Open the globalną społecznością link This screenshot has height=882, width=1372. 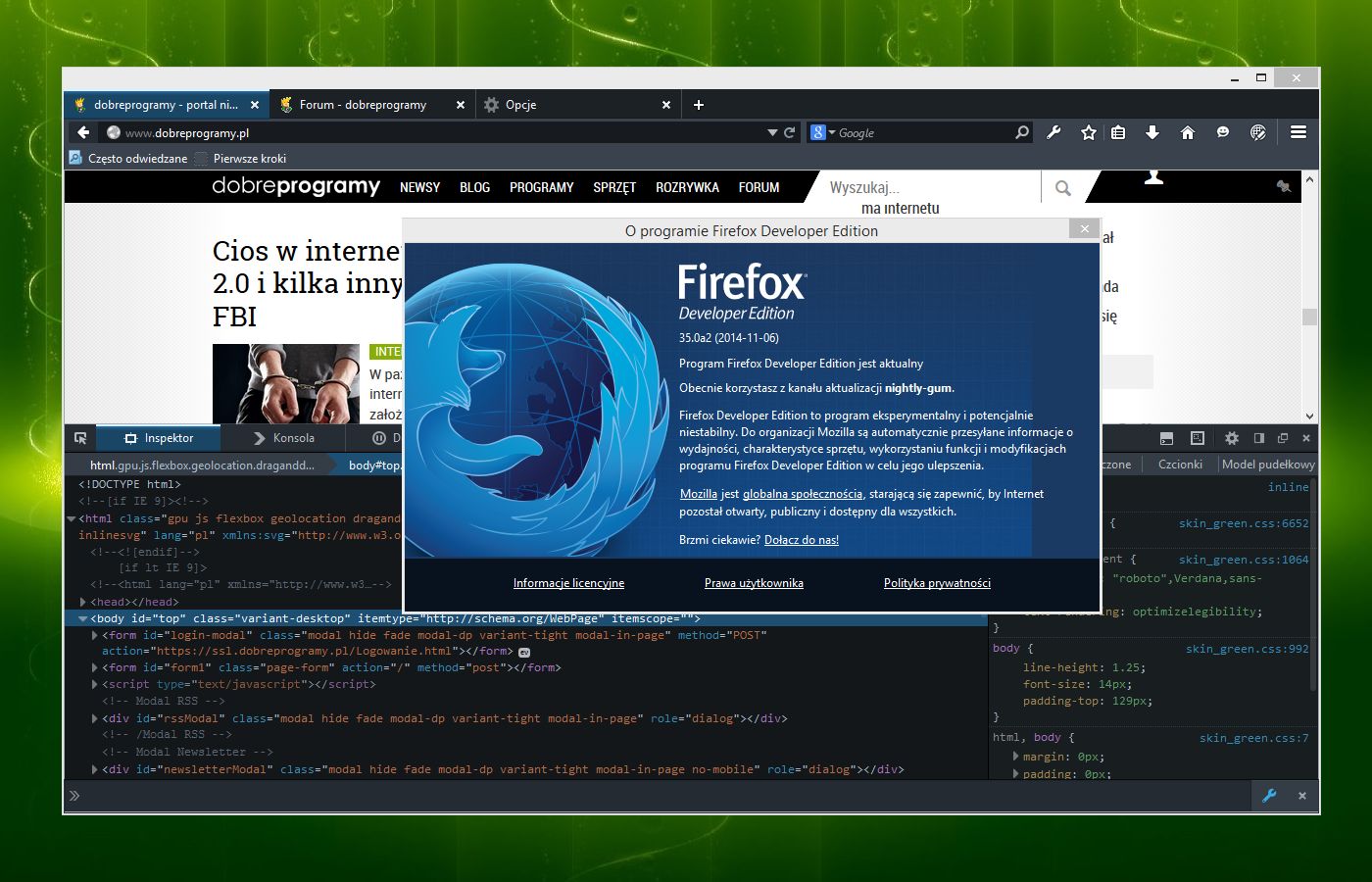pos(803,494)
